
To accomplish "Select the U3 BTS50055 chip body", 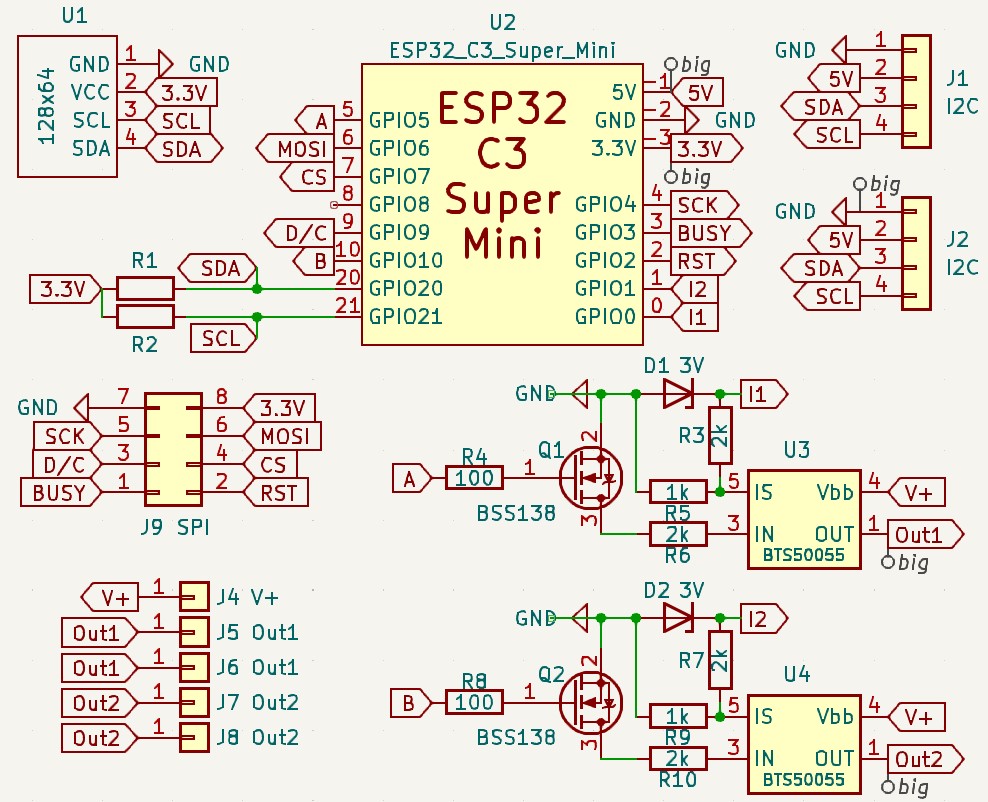I will (804, 520).
